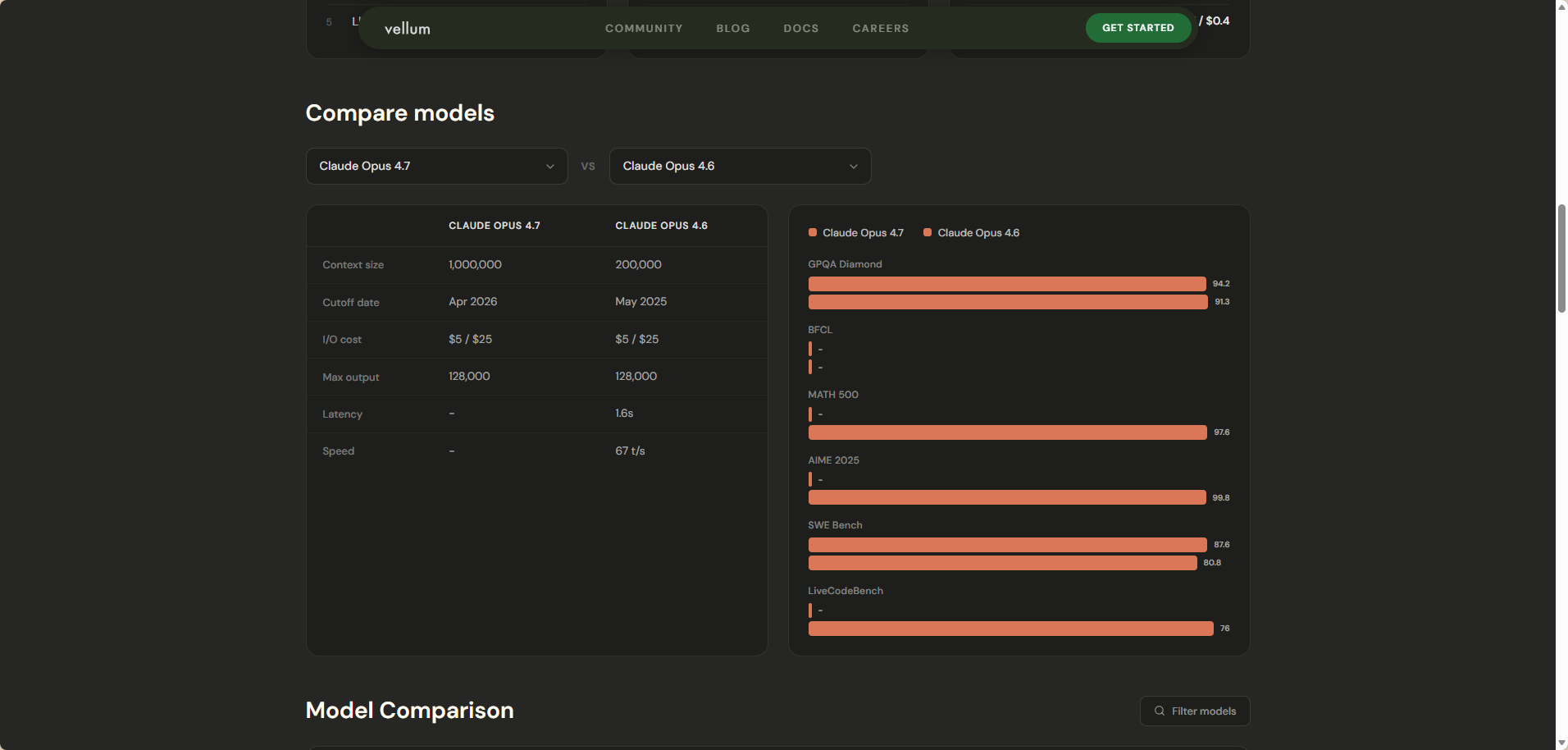Click the SWE Bench 80.8 bar
This screenshot has height=750, width=1568.
(x=1003, y=563)
